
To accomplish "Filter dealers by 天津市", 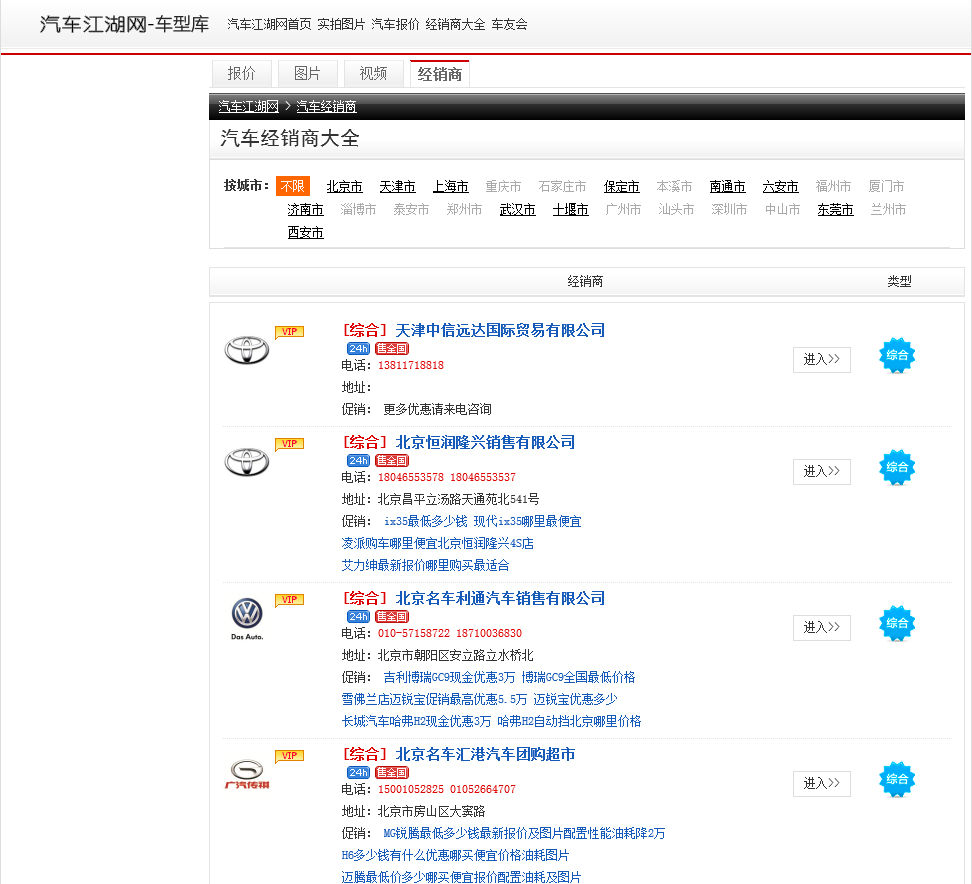I will pos(397,187).
